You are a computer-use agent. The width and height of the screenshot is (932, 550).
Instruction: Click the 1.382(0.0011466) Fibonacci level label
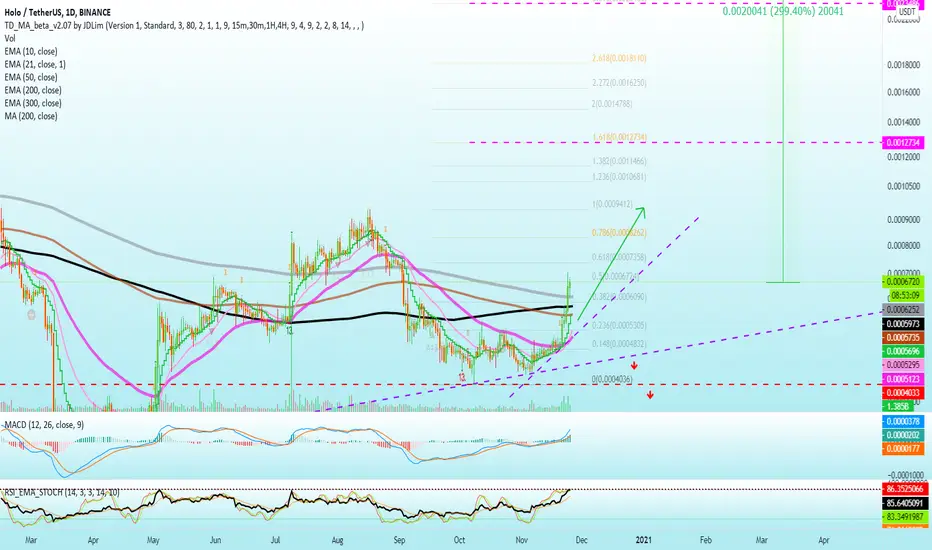[619, 161]
